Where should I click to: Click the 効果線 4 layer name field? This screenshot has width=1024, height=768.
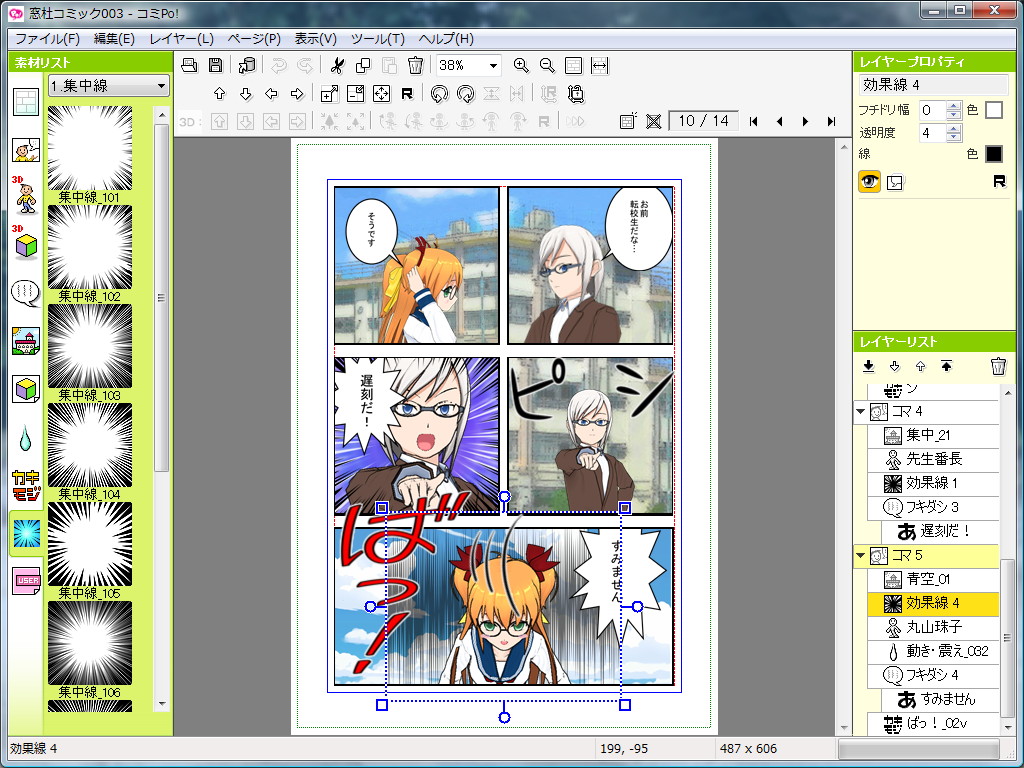[x=933, y=84]
